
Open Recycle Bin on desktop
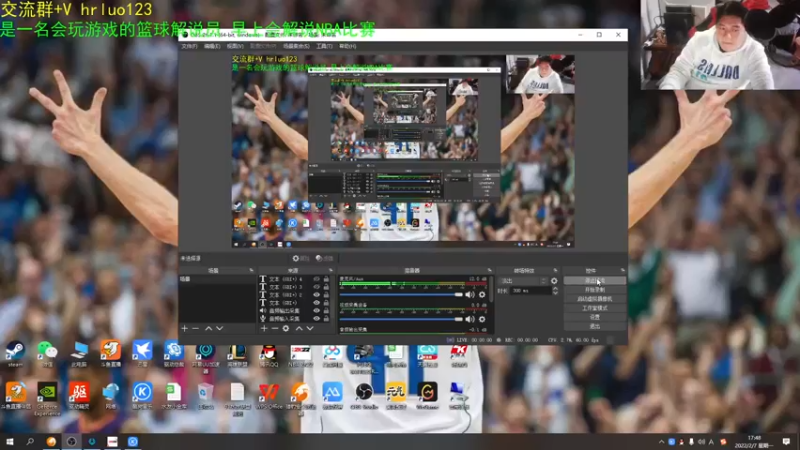pyautogui.click(x=205, y=395)
